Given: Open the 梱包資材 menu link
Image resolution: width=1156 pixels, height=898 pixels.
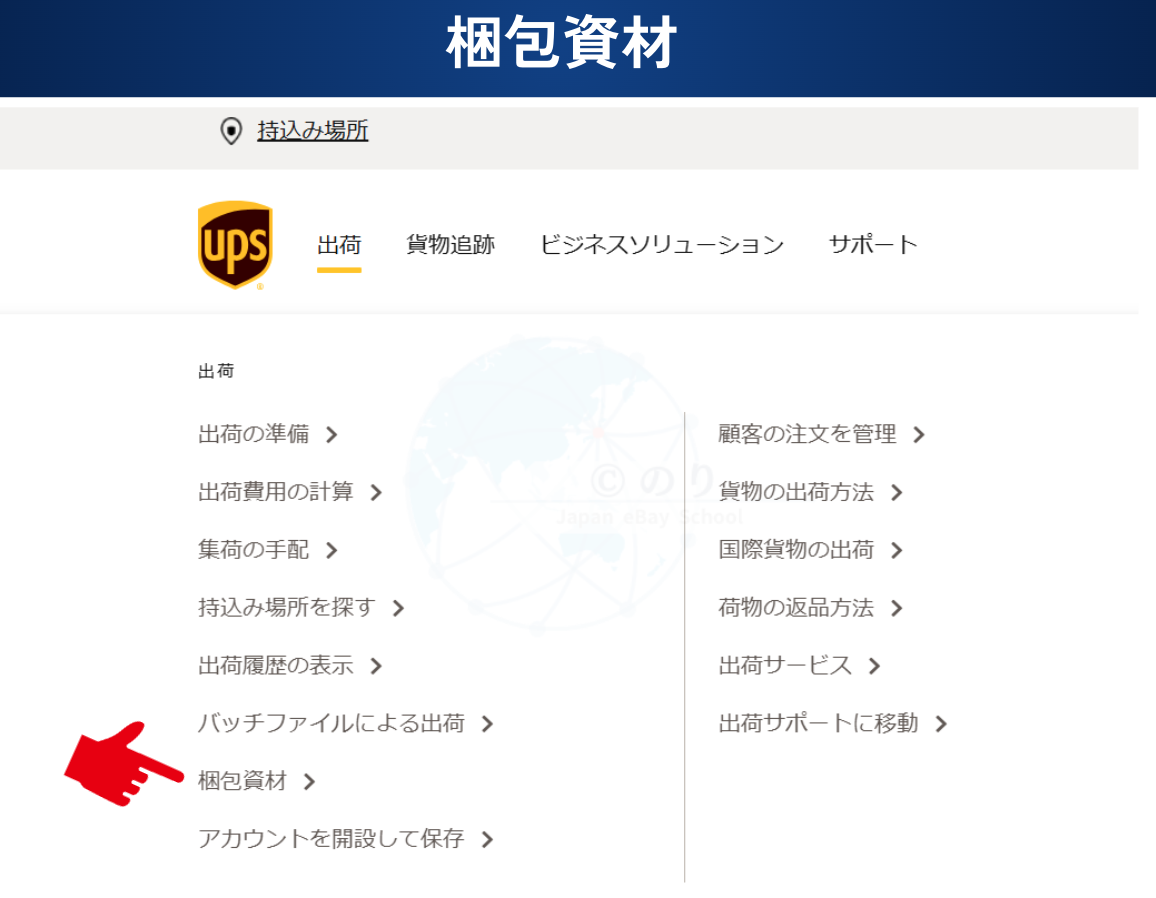Looking at the screenshot, I should coord(243,780).
